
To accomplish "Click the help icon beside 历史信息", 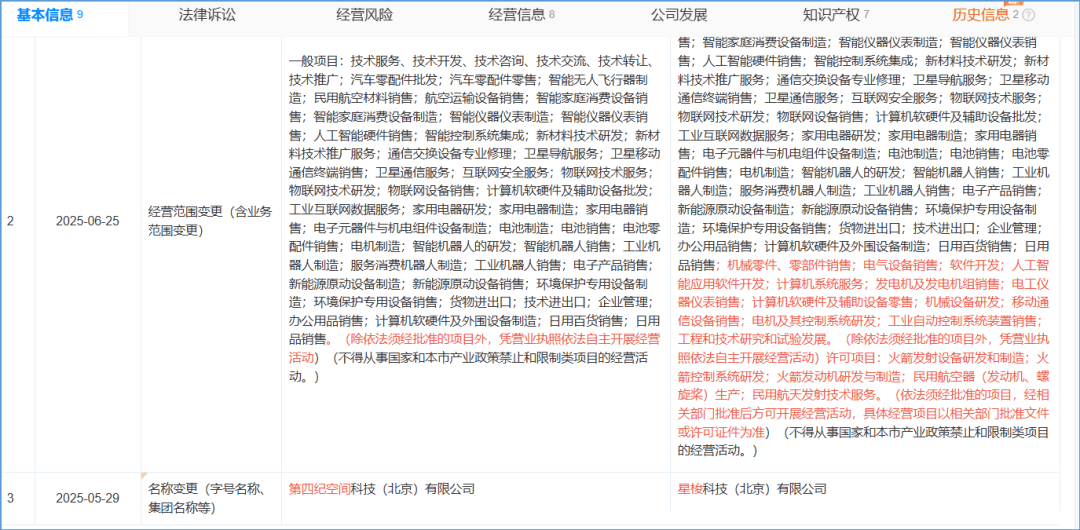I will [x=1029, y=15].
